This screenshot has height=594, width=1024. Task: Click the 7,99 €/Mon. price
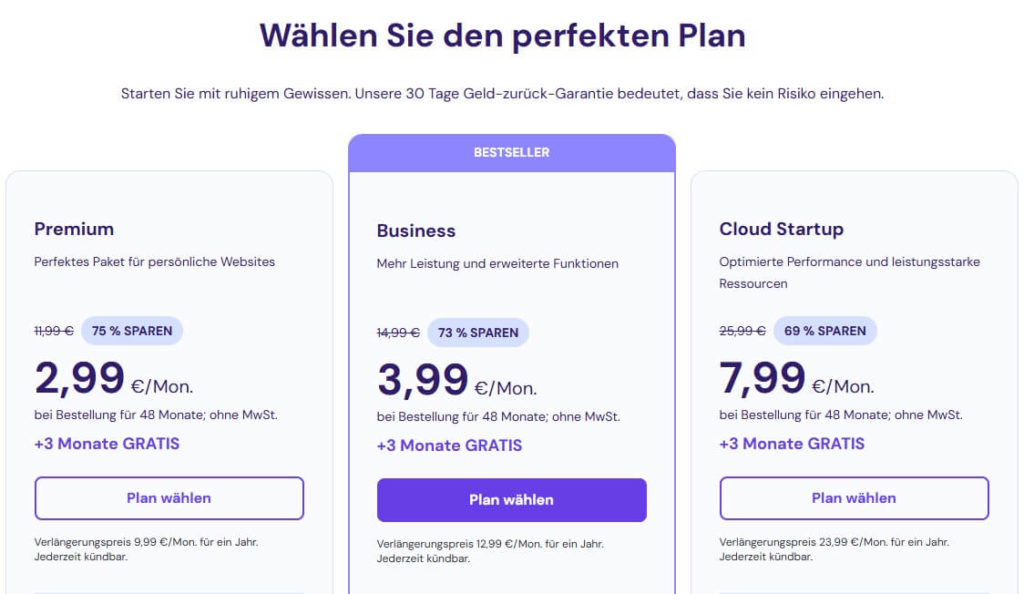(796, 380)
